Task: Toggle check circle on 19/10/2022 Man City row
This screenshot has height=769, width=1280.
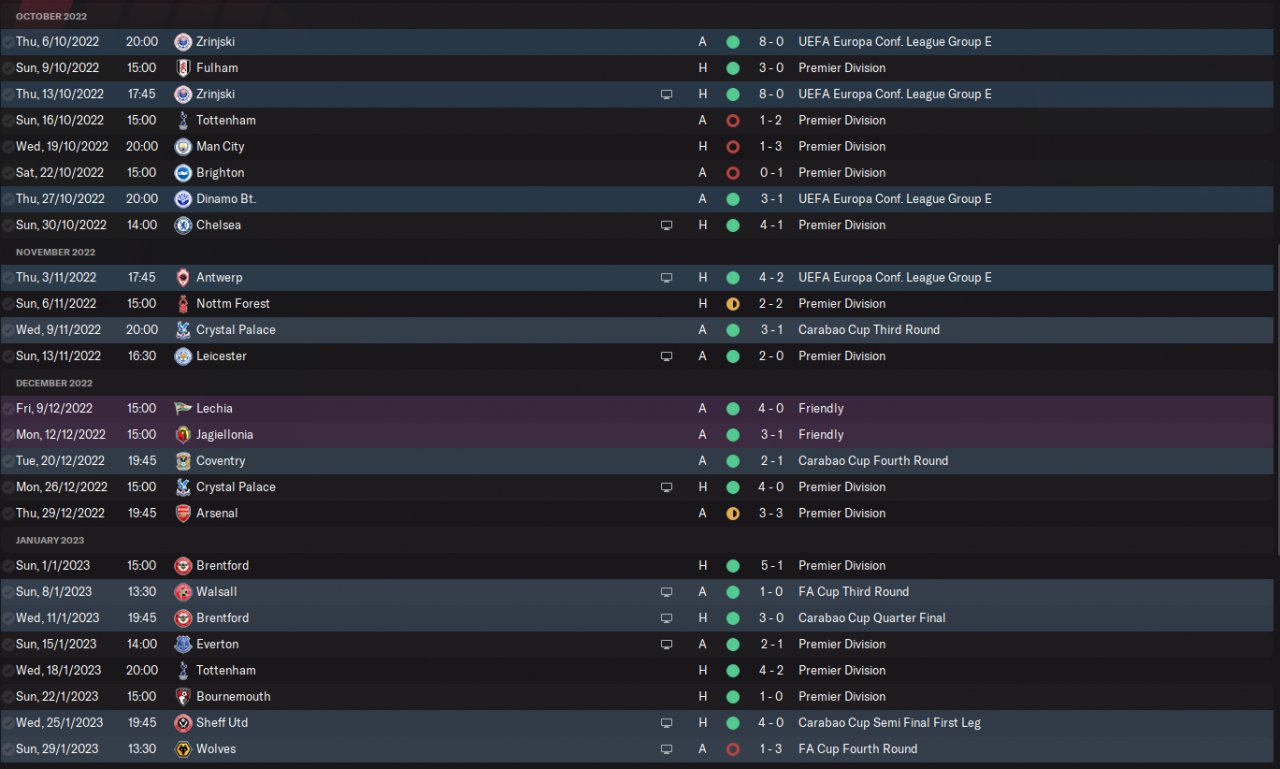Action: pos(8,146)
